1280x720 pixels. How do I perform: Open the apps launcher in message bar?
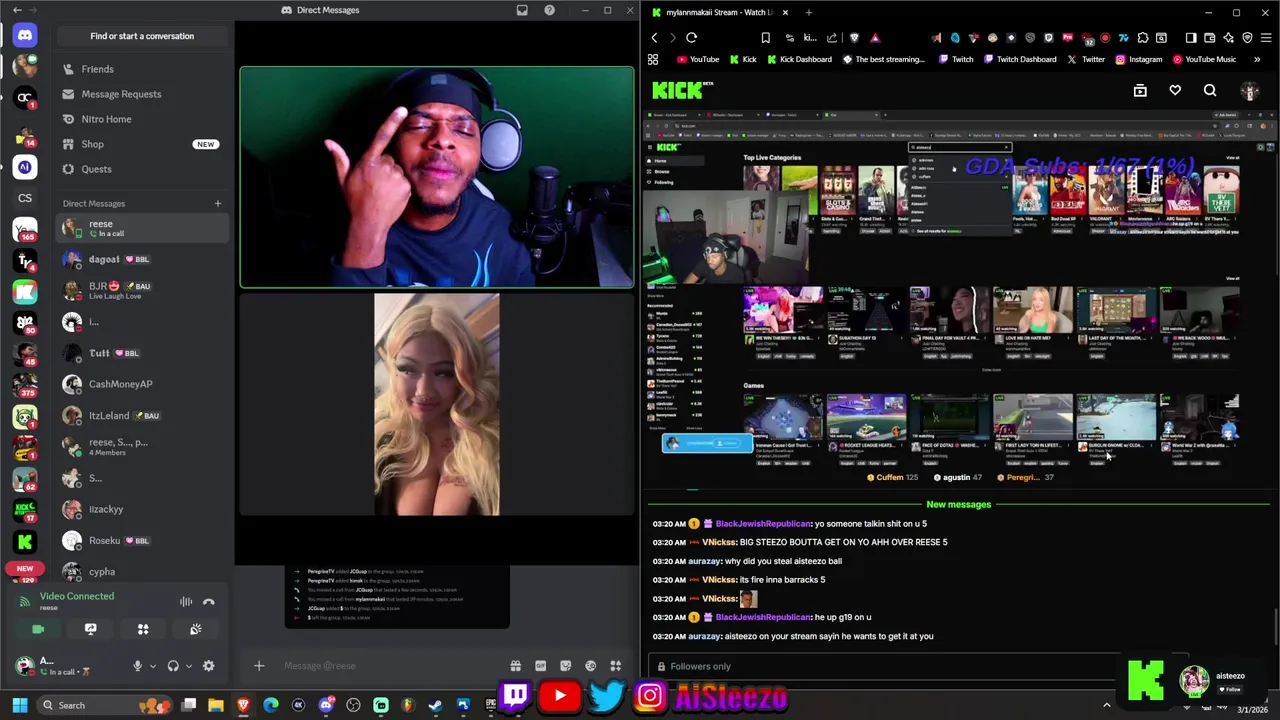click(616, 666)
